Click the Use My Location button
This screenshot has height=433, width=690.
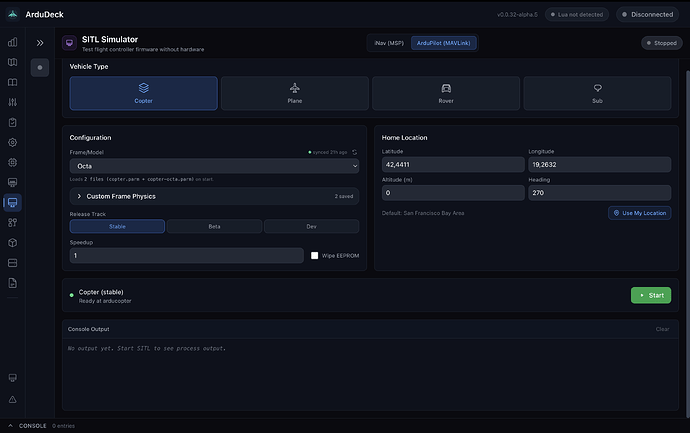coord(640,213)
